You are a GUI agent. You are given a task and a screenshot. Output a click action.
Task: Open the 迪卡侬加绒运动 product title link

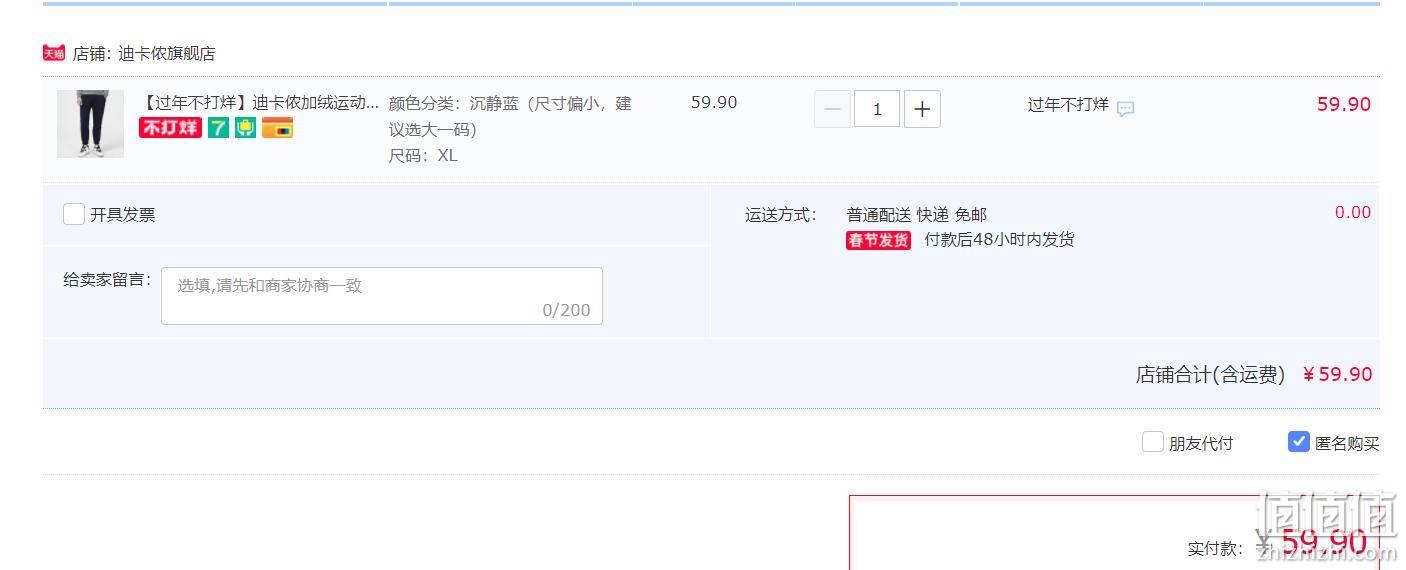(260, 103)
